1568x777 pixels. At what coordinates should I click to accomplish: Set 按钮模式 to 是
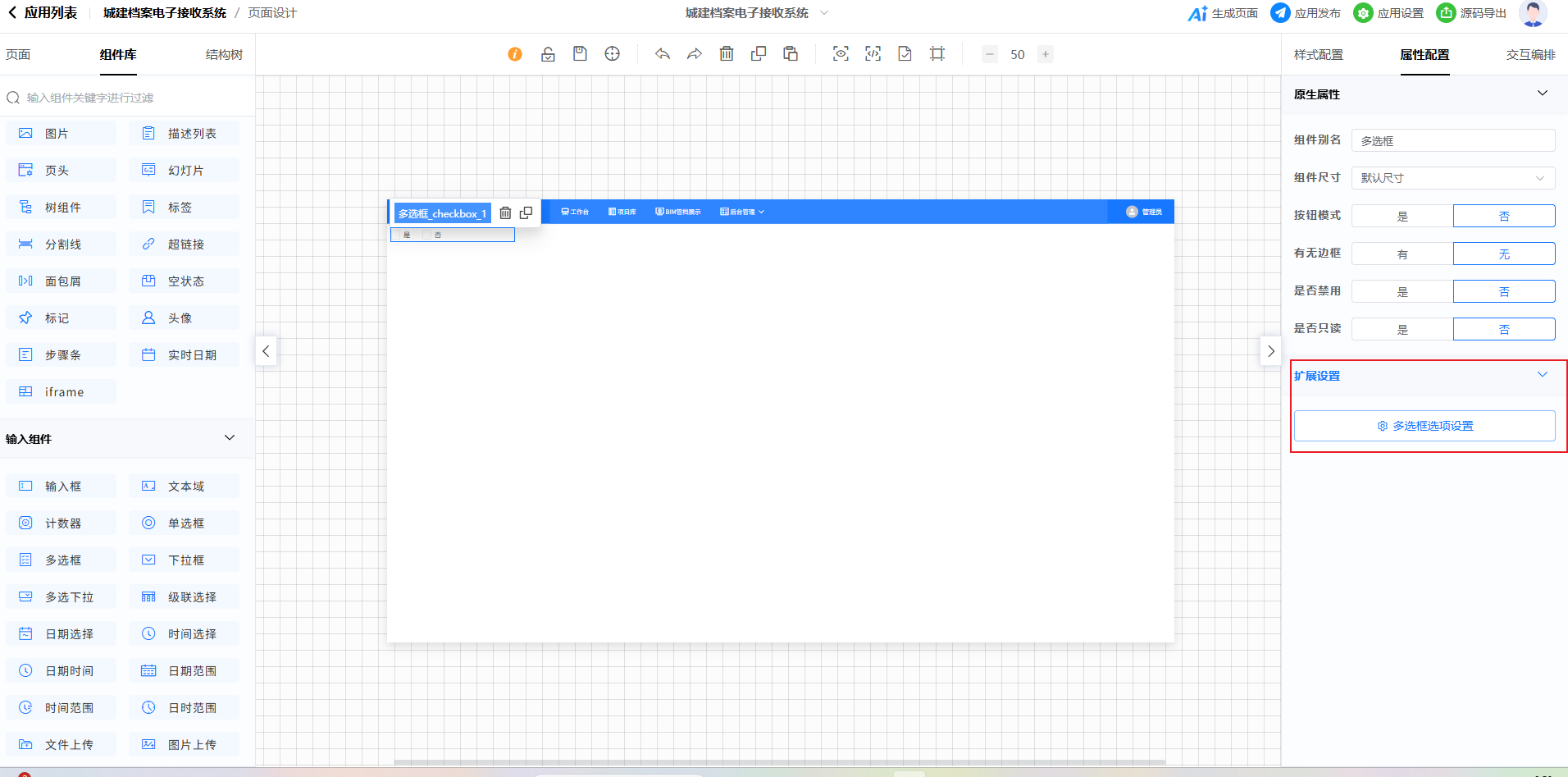[1402, 216]
